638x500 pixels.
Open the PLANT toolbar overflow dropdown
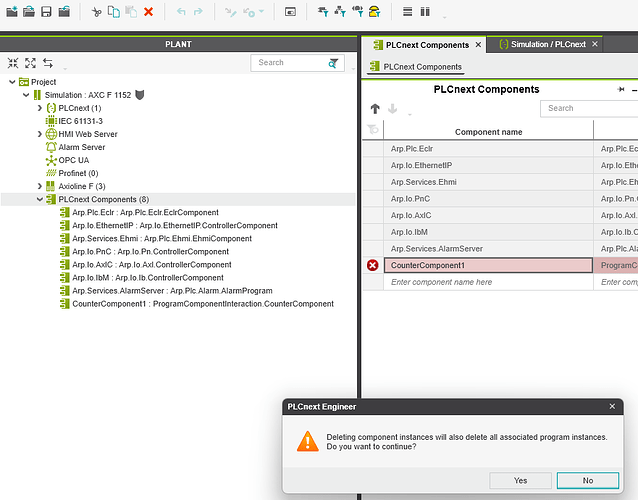pyautogui.click(x=65, y=69)
